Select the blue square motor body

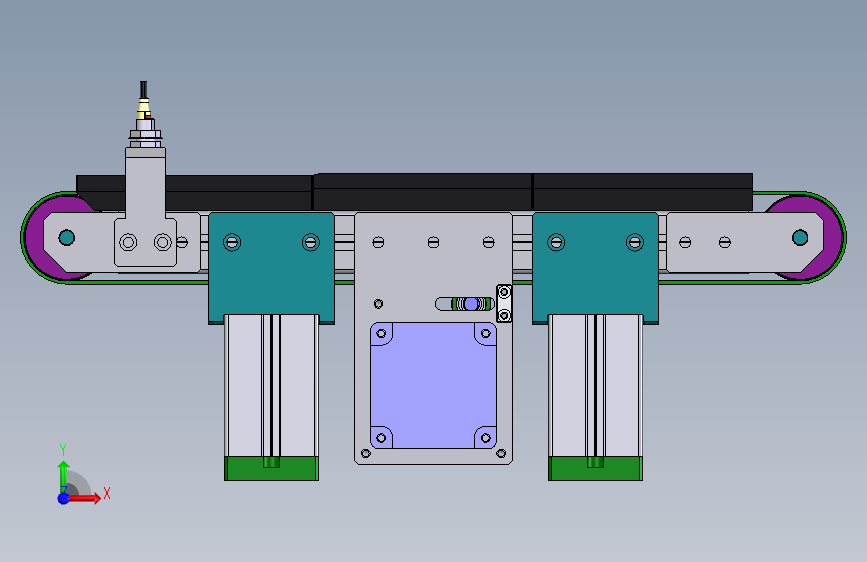[x=434, y=386]
